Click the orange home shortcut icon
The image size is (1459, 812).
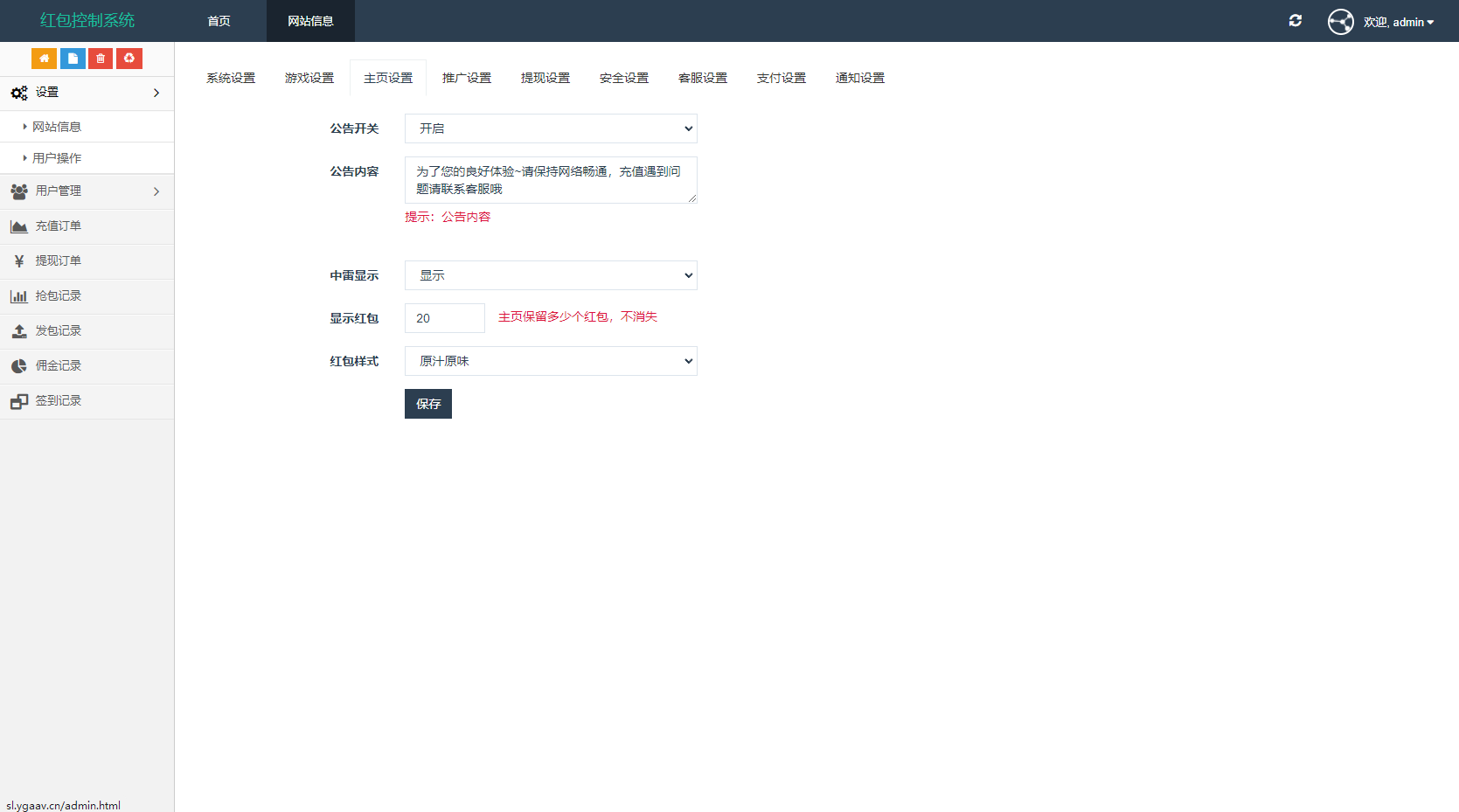pyautogui.click(x=44, y=59)
